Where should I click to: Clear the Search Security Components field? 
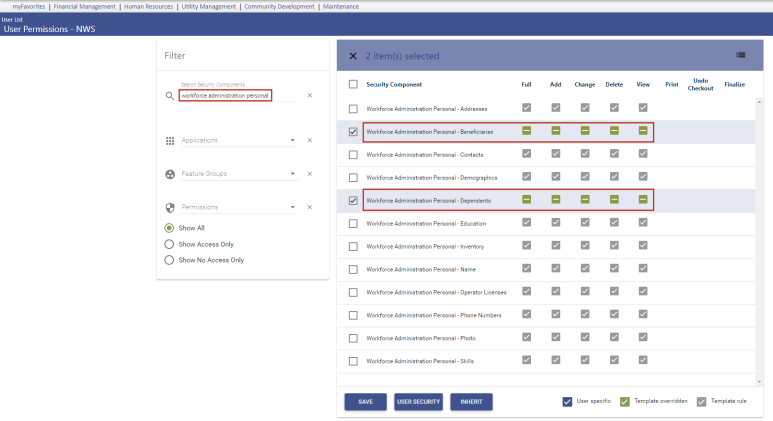coord(309,96)
